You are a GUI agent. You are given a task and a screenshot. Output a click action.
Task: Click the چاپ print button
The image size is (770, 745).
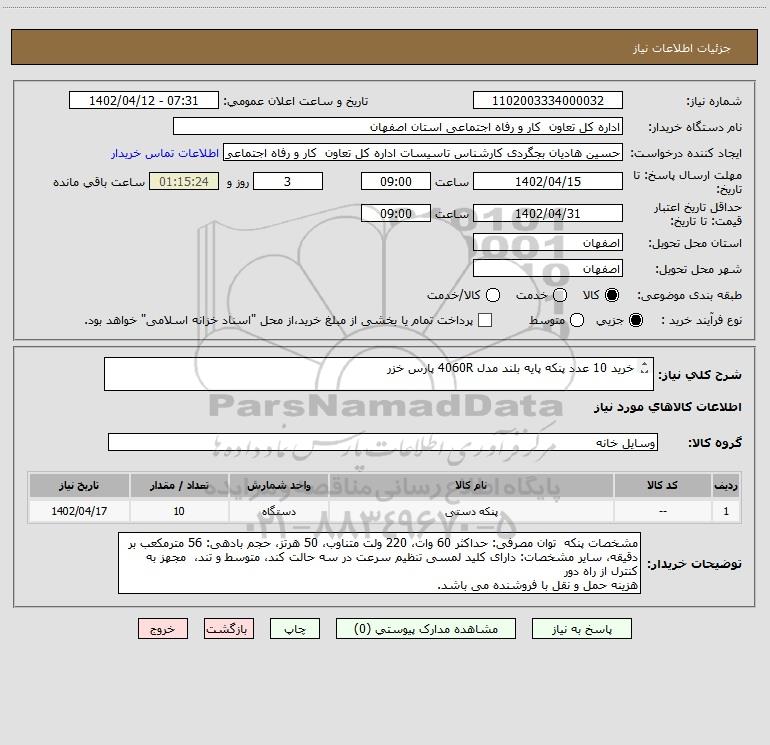point(295,629)
